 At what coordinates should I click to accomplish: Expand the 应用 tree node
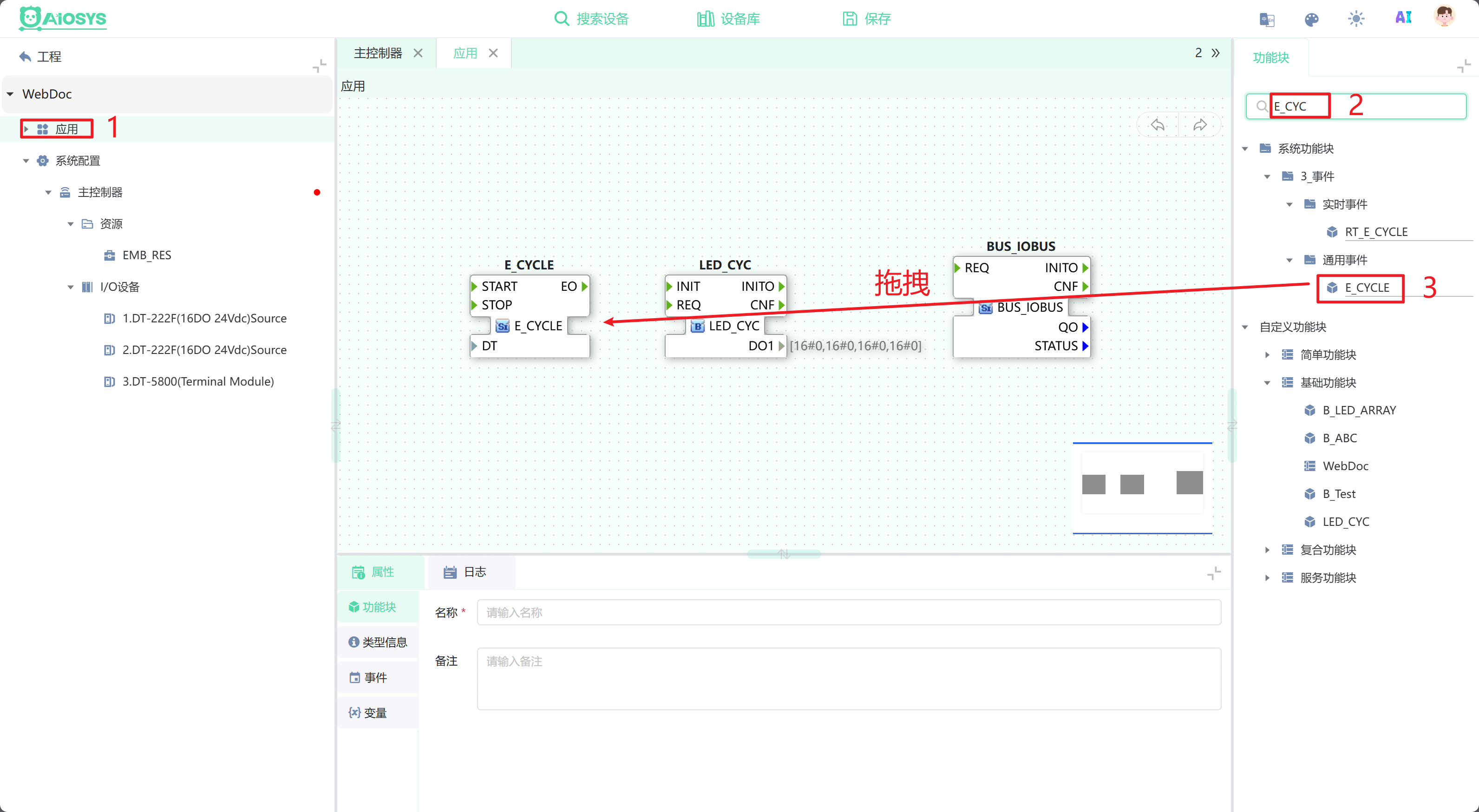click(x=26, y=129)
